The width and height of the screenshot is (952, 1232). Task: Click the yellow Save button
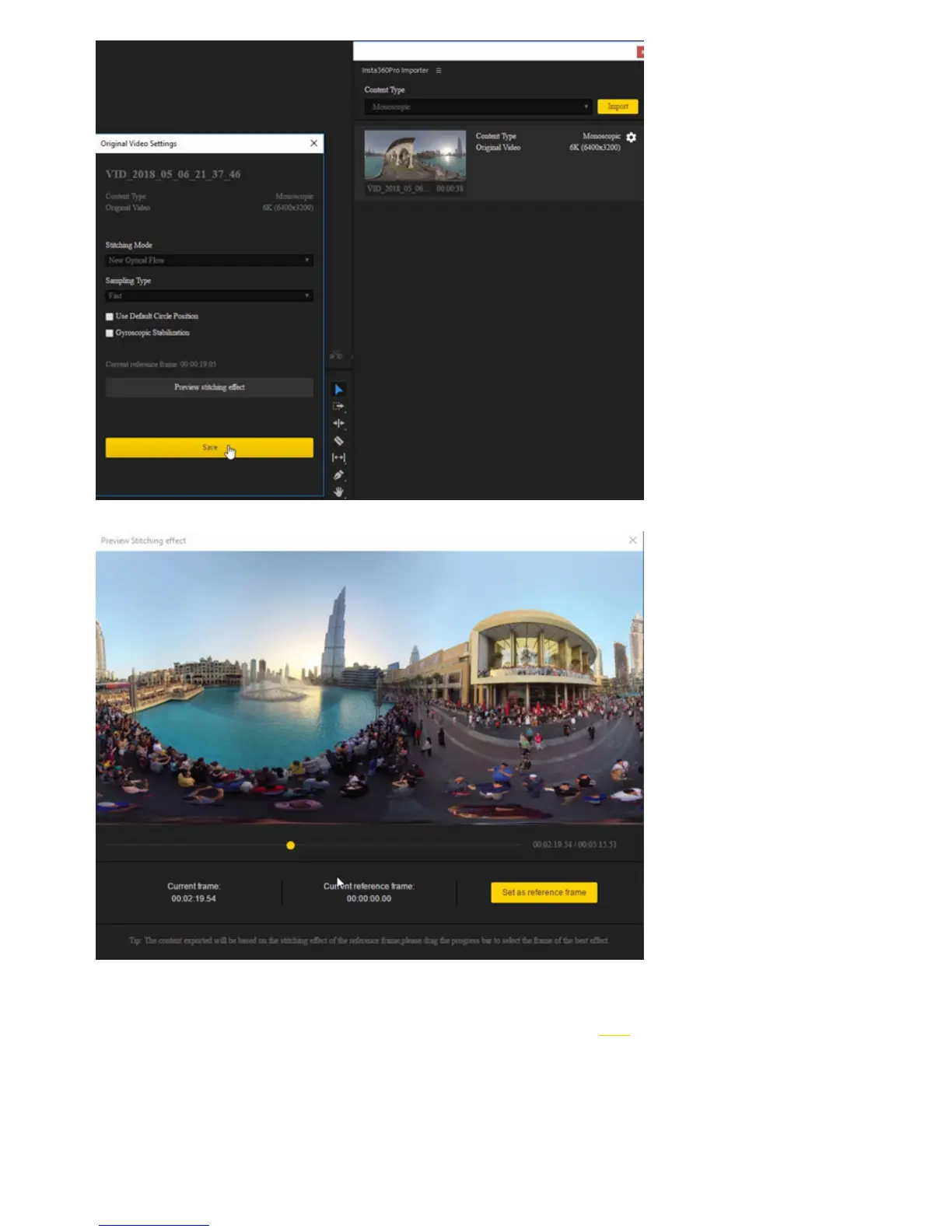click(209, 447)
